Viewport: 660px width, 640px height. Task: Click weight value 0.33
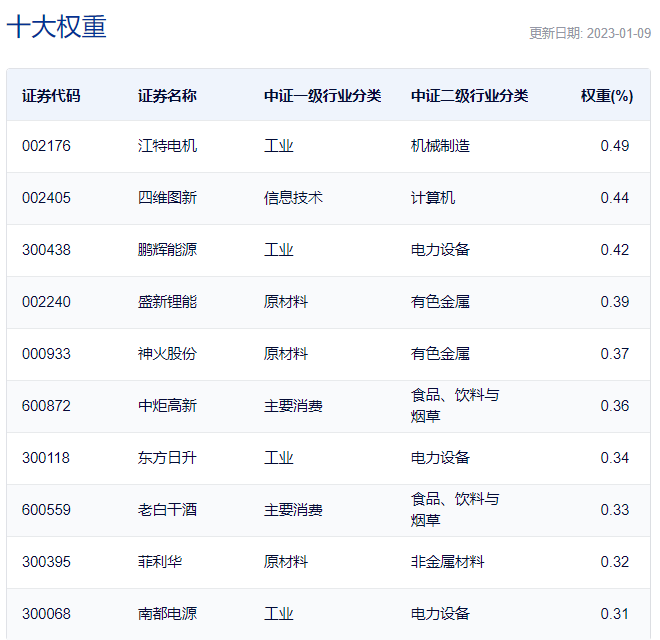(x=615, y=510)
